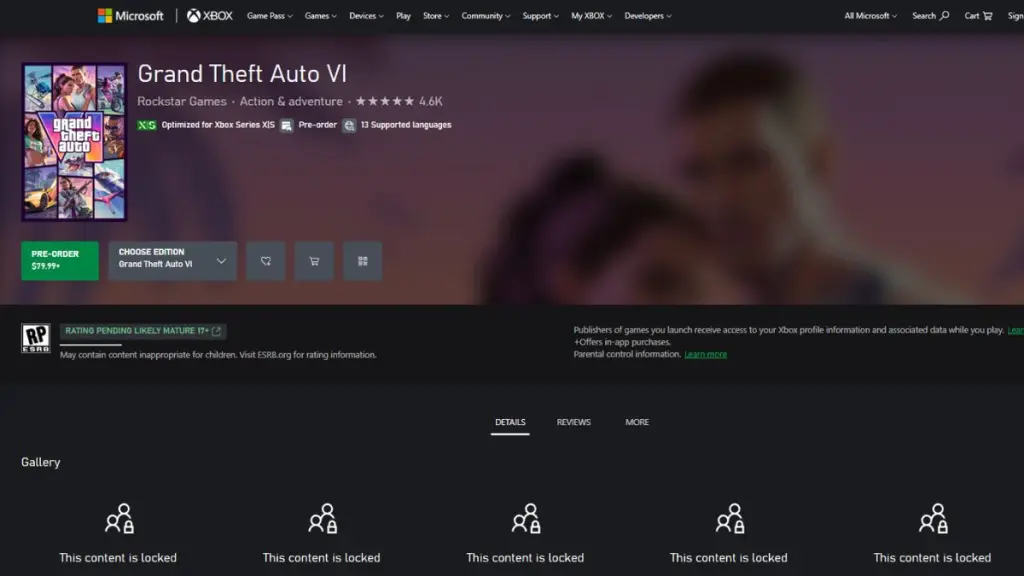The image size is (1024, 576).
Task: Expand the Store menu
Action: click(x=436, y=16)
